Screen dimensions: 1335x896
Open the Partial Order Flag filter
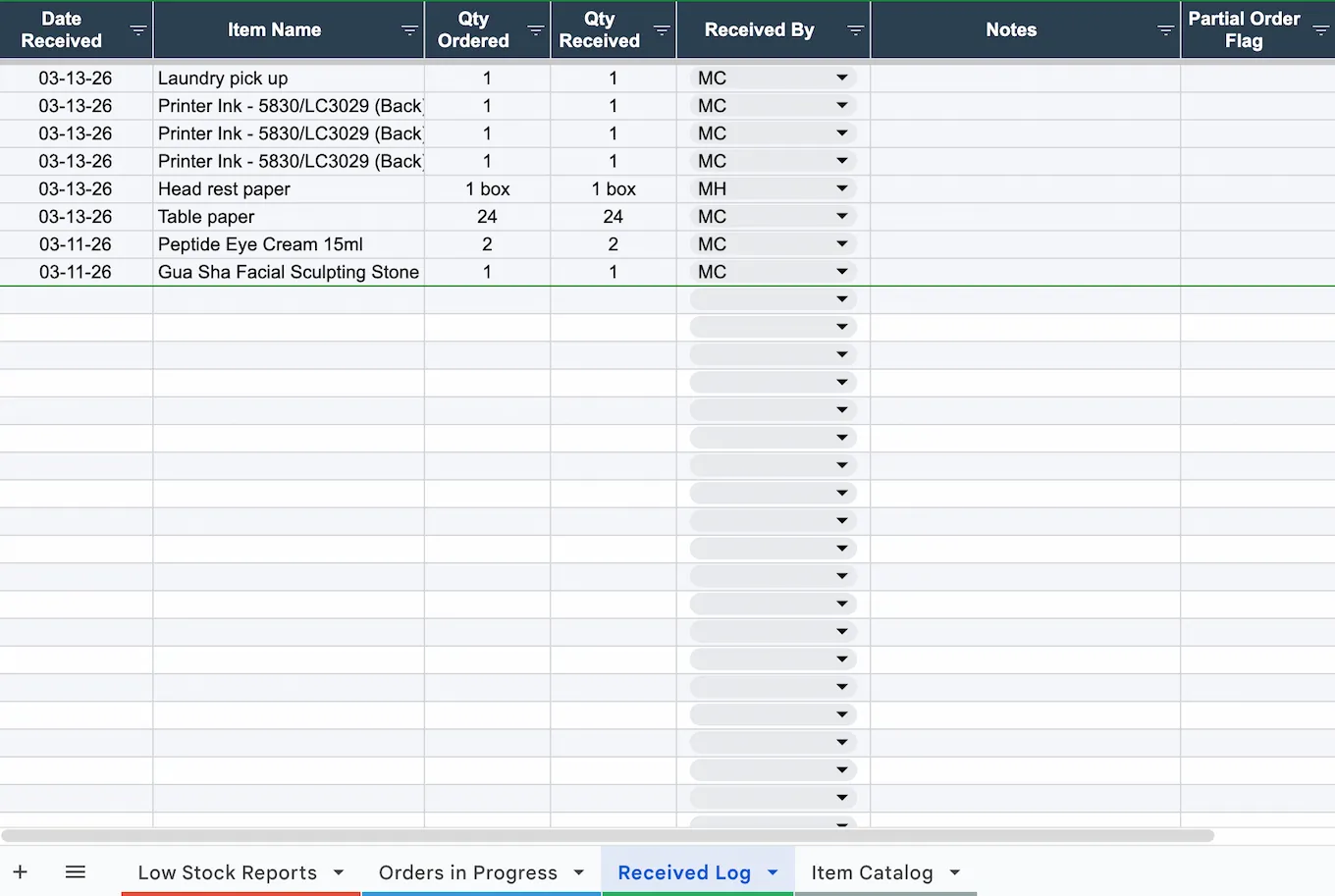click(x=1320, y=29)
